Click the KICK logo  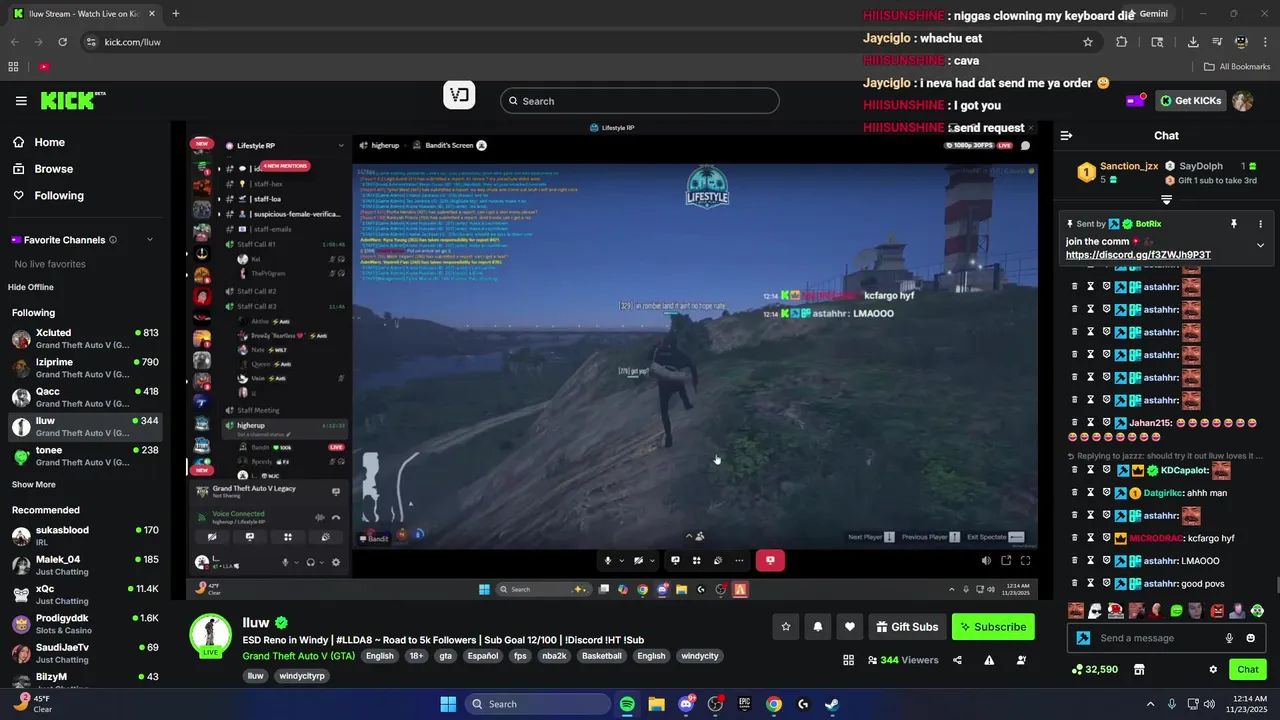pyautogui.click(x=71, y=100)
